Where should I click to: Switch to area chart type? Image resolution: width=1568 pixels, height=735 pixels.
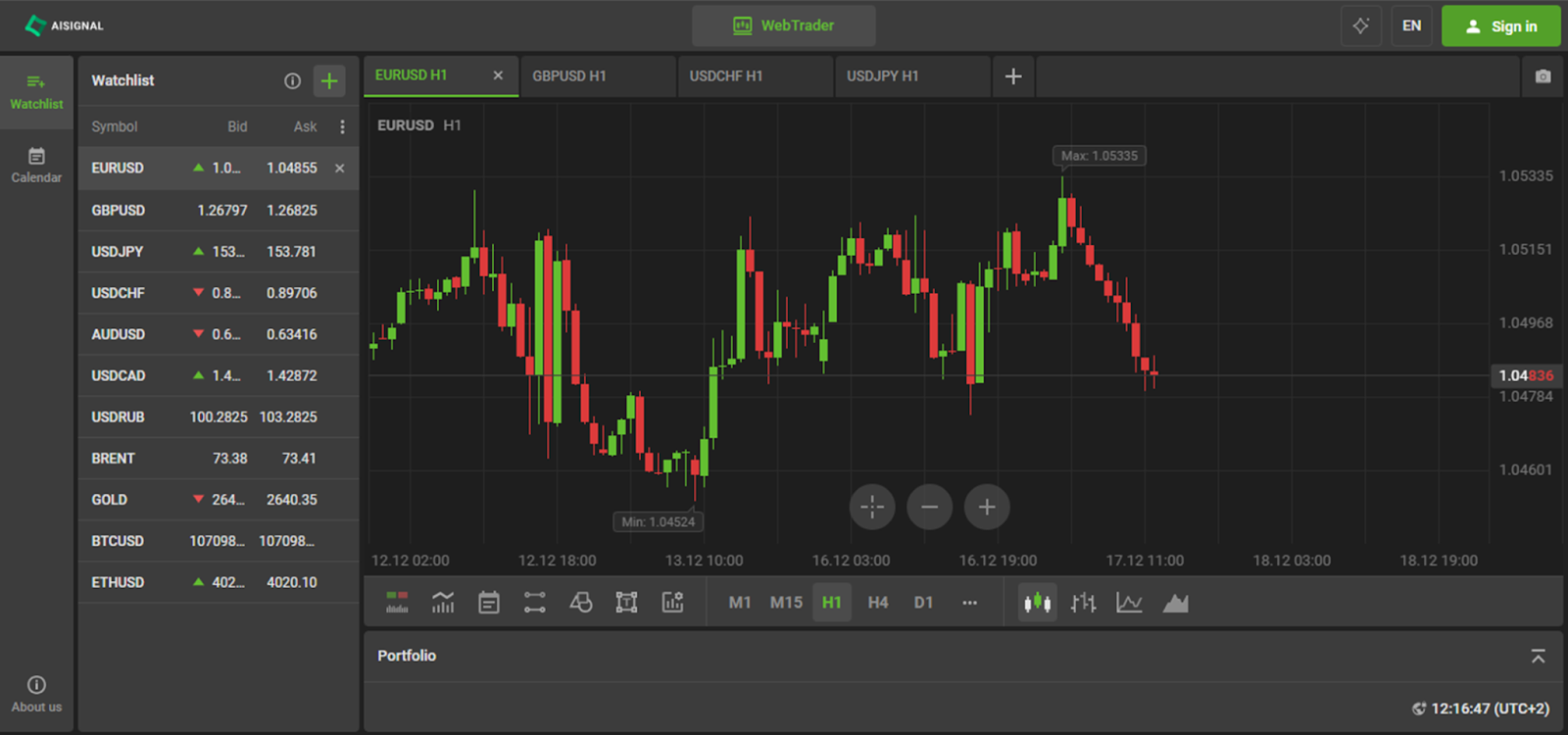pyautogui.click(x=1175, y=603)
